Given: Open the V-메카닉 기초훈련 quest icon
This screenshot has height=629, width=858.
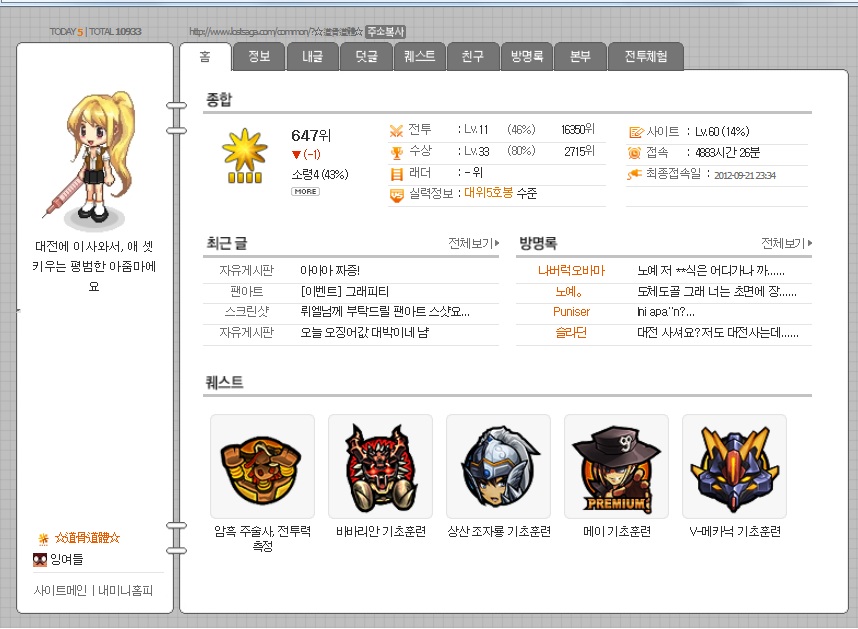Looking at the screenshot, I should [734, 466].
